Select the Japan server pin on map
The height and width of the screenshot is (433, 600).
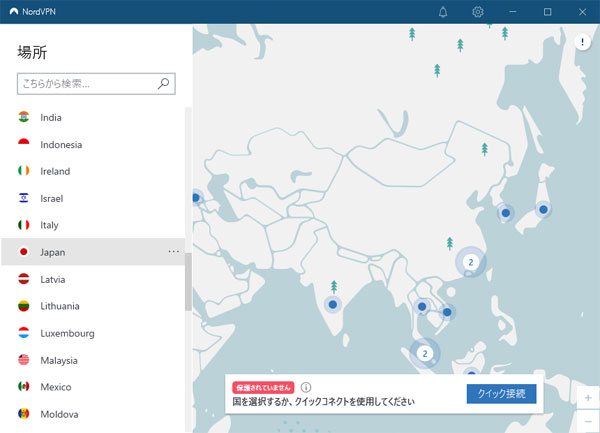[x=543, y=210]
